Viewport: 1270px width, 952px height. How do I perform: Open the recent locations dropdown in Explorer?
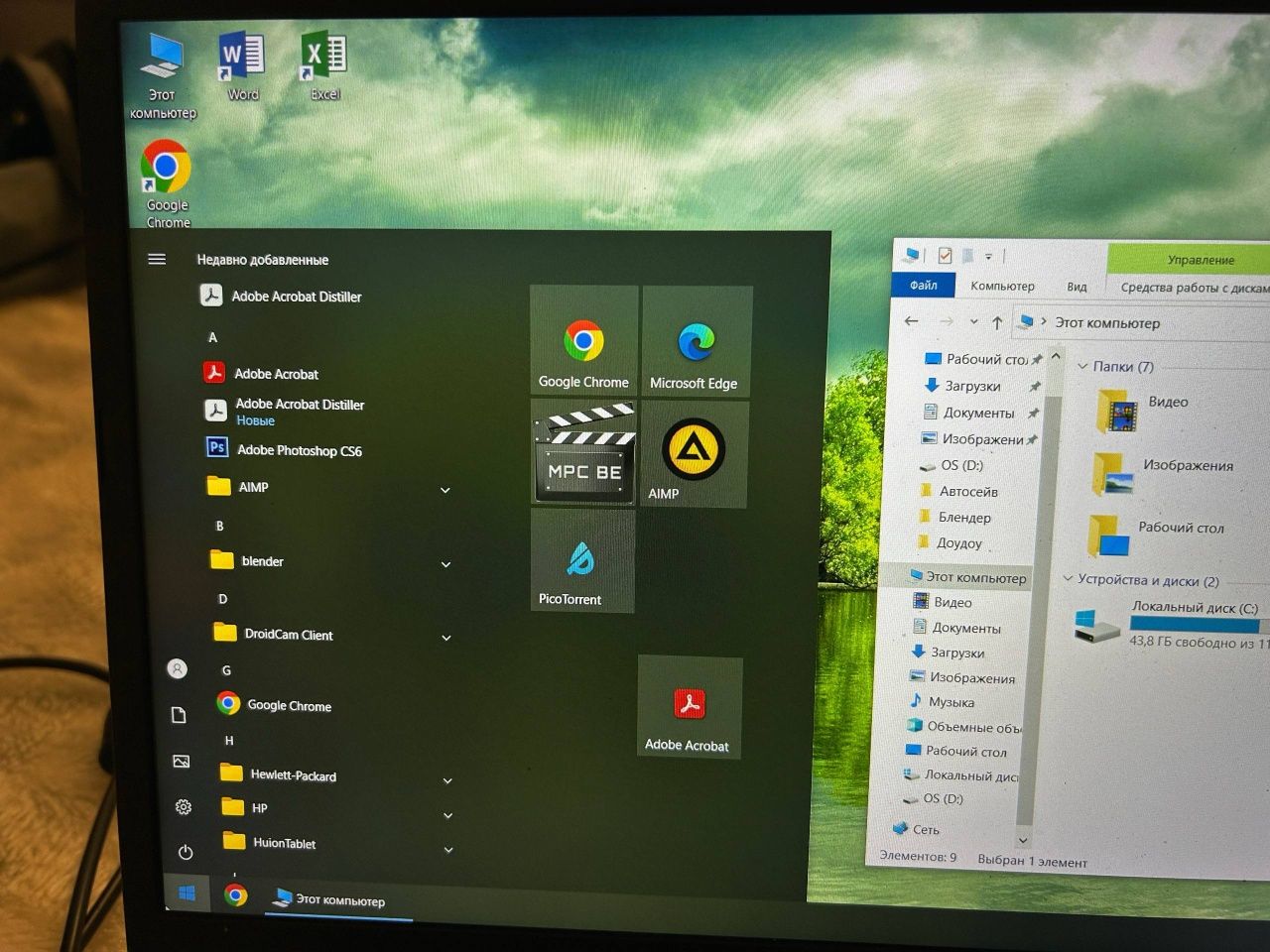pos(973,321)
